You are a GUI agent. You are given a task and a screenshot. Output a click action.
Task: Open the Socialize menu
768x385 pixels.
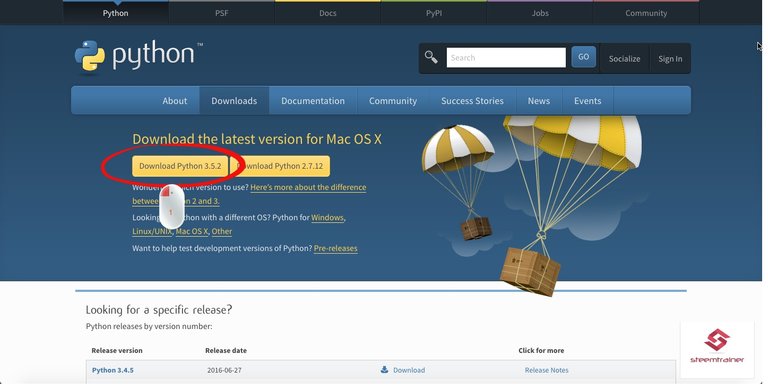(x=624, y=59)
